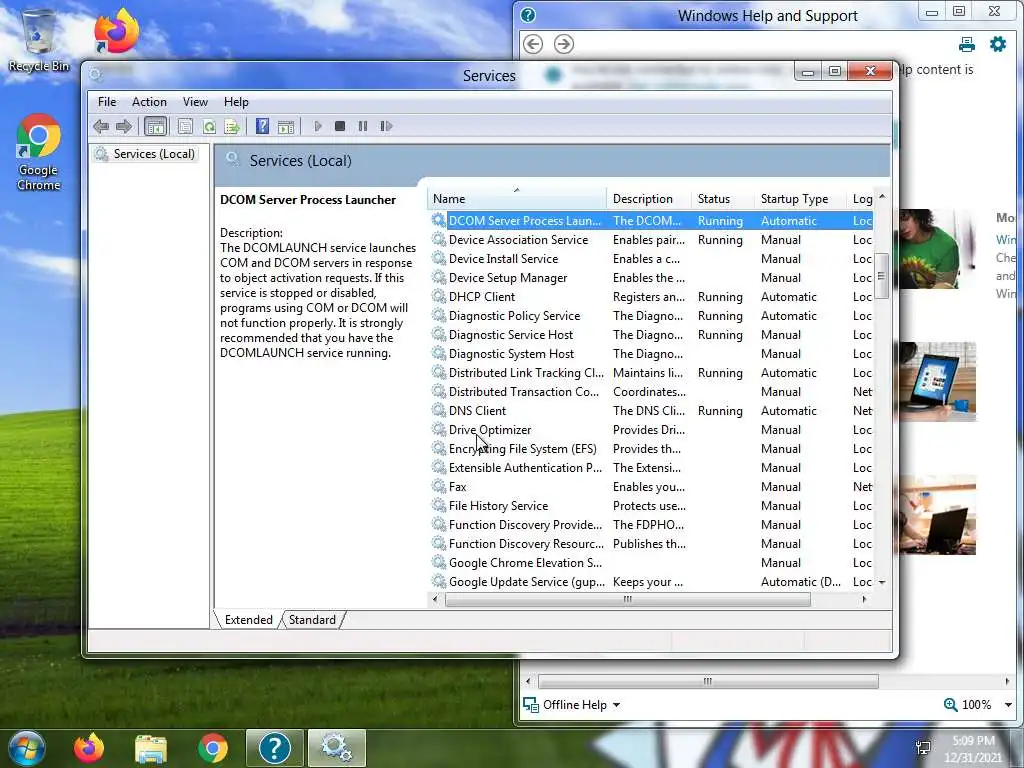The height and width of the screenshot is (768, 1024).
Task: Click the scroll right arrow of services list
Action: 865,600
